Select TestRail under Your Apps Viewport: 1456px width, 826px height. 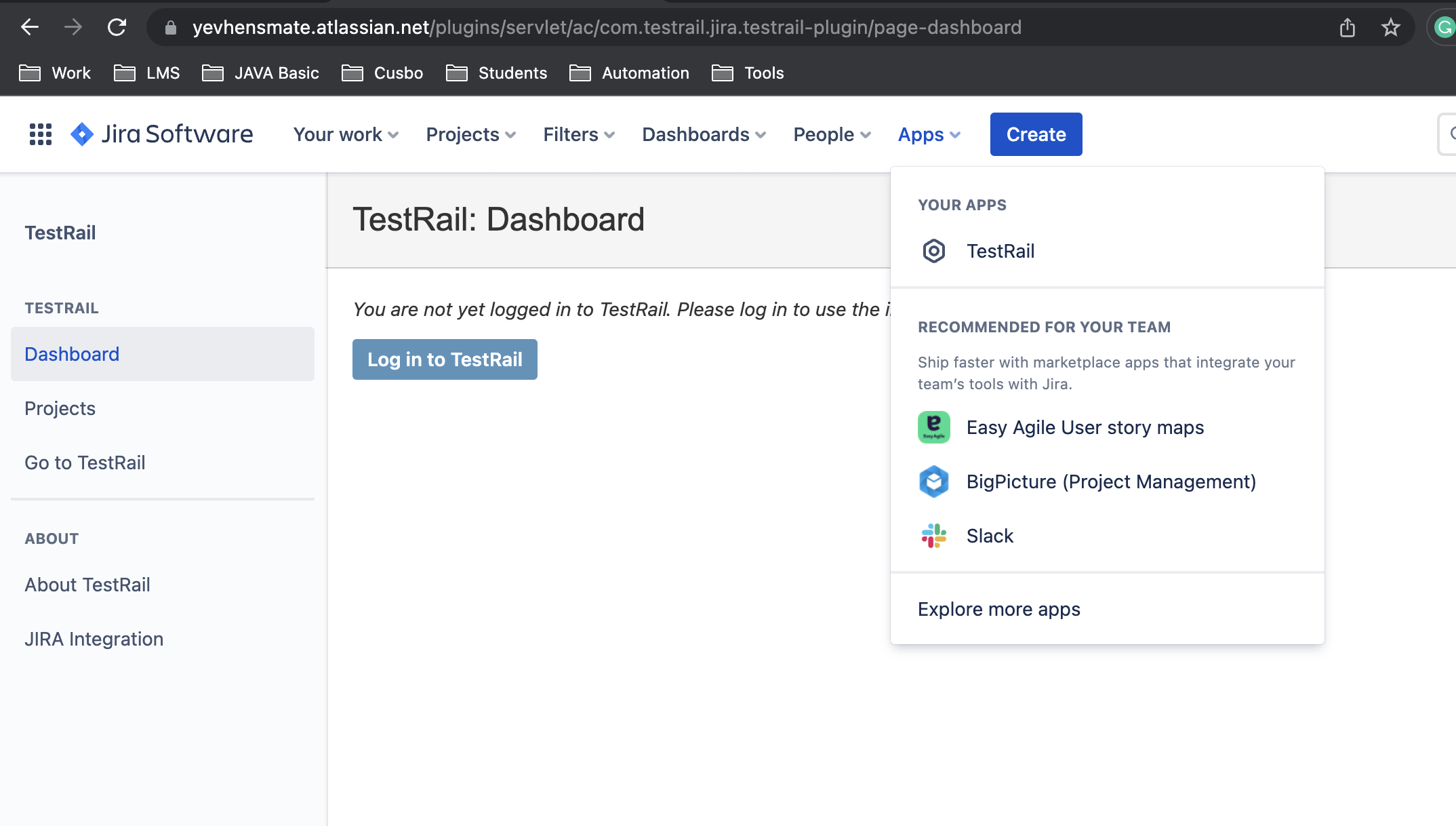pyautogui.click(x=1108, y=251)
